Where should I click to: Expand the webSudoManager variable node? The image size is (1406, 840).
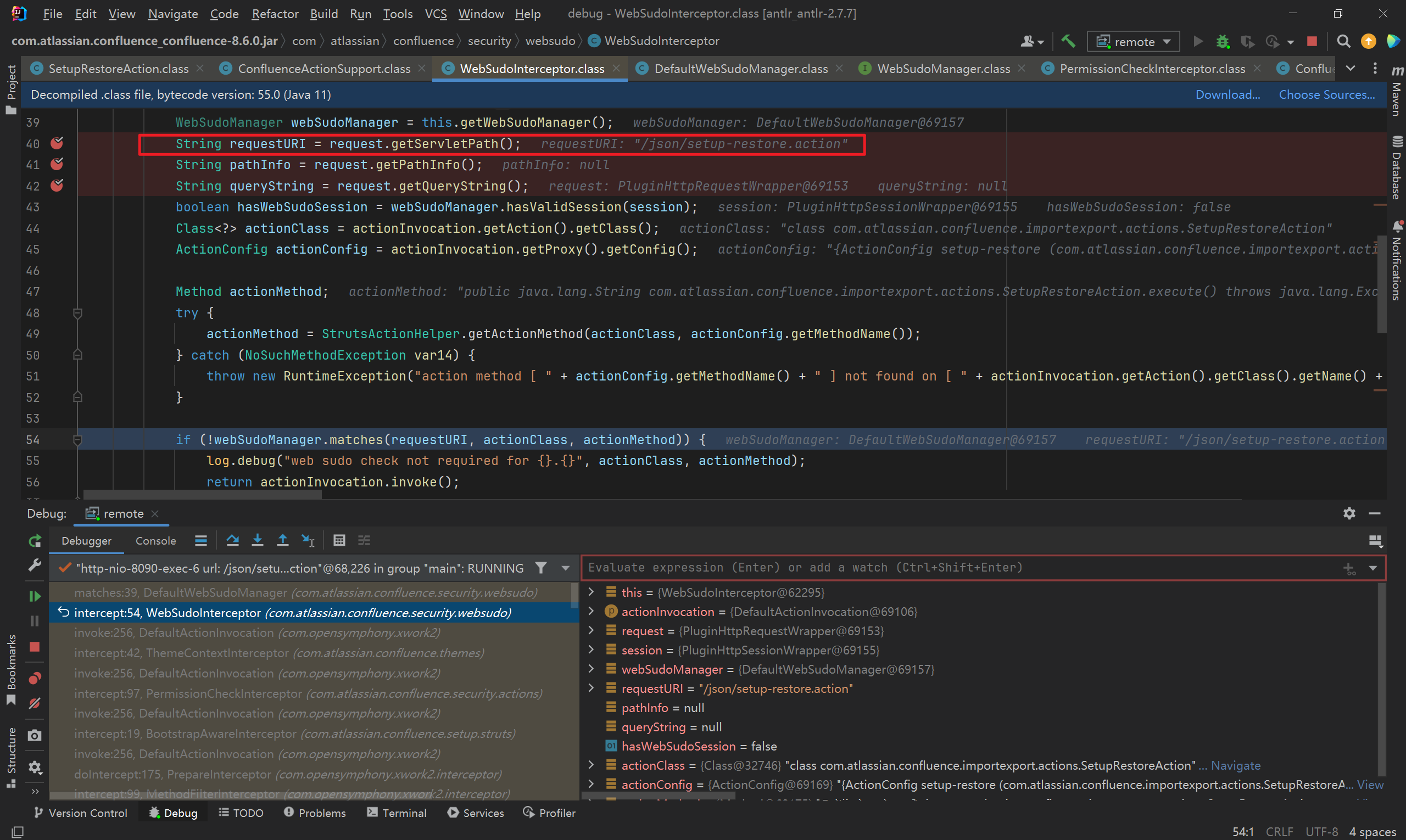point(590,669)
